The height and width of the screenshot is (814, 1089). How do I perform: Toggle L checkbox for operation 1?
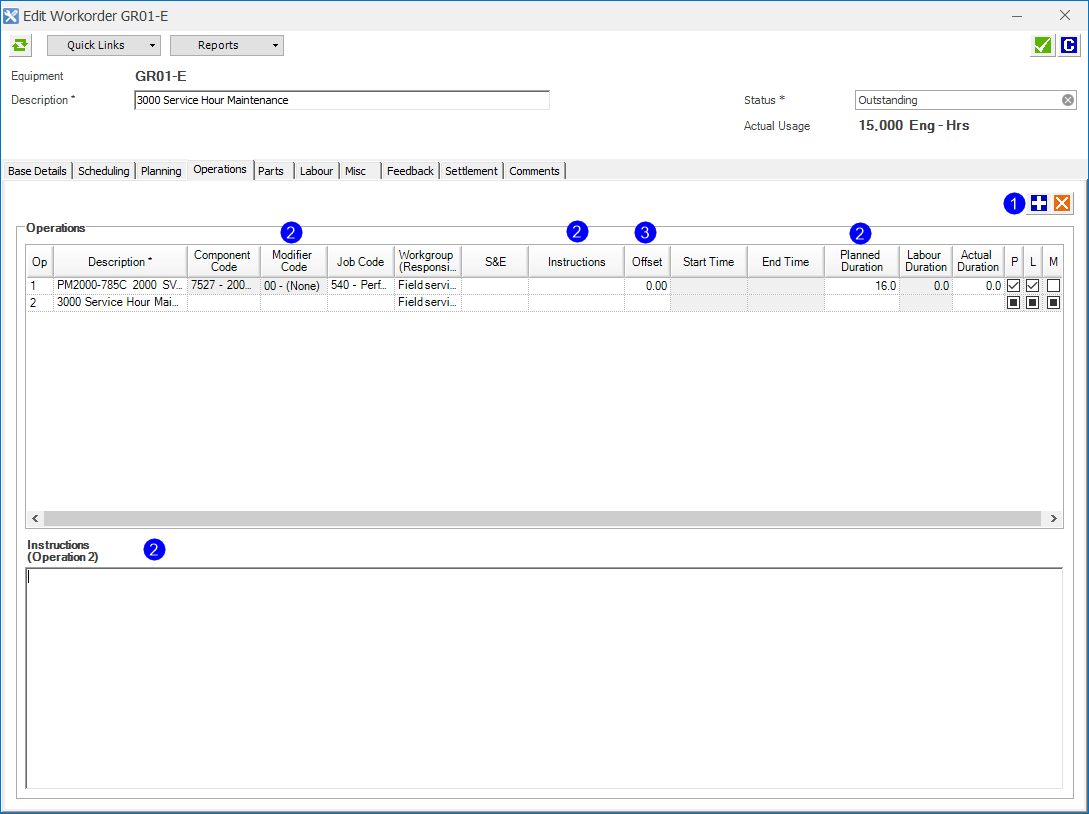[x=1033, y=285]
